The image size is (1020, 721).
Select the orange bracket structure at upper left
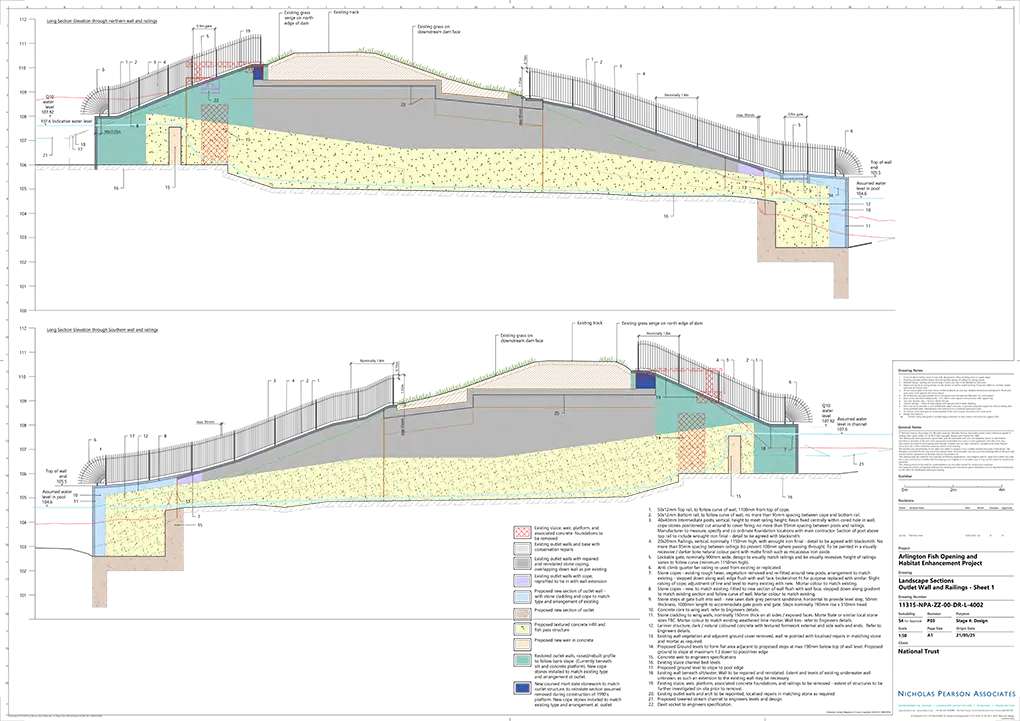coord(70,147)
